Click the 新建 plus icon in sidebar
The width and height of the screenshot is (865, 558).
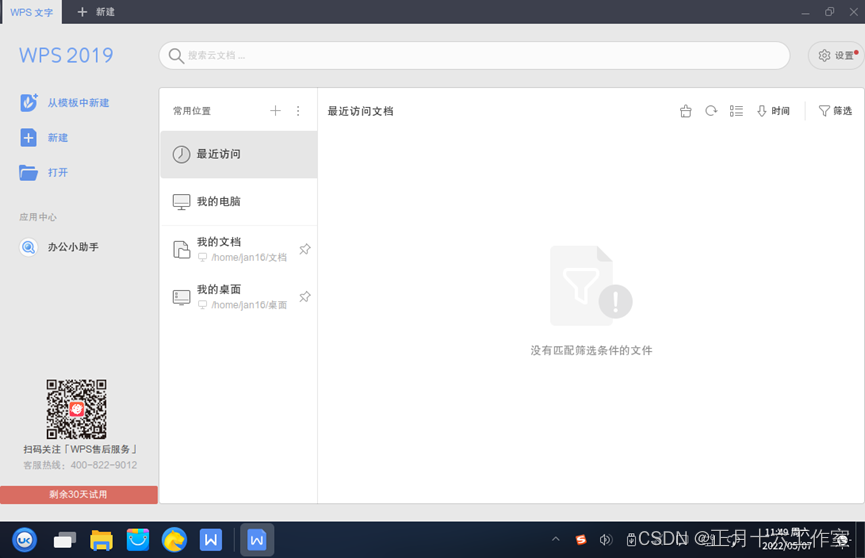(x=29, y=137)
